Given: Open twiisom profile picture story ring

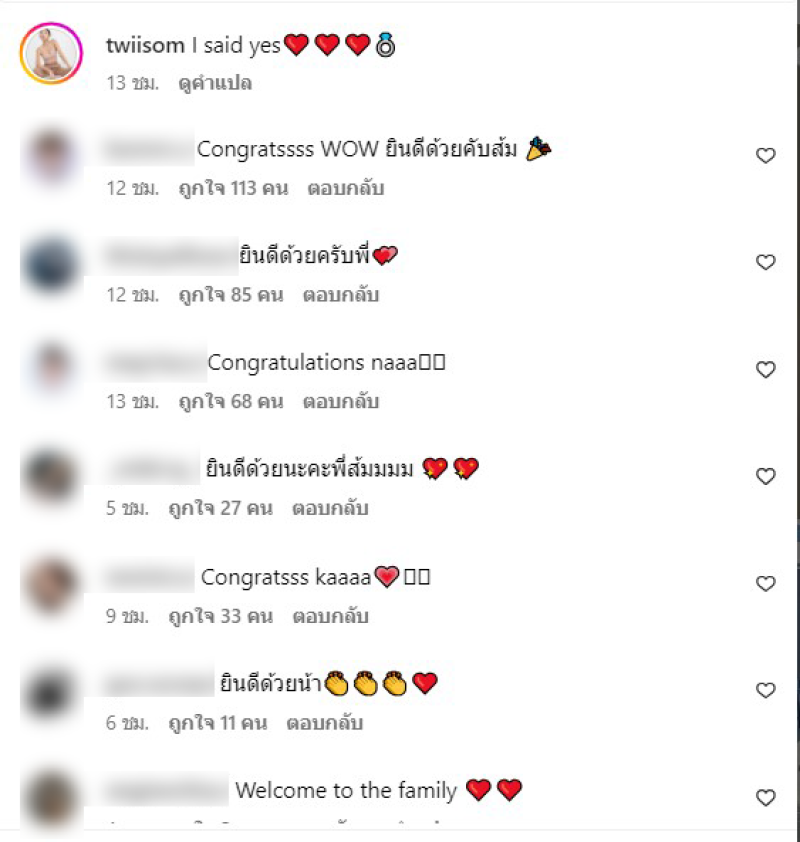Looking at the screenshot, I should (51, 53).
